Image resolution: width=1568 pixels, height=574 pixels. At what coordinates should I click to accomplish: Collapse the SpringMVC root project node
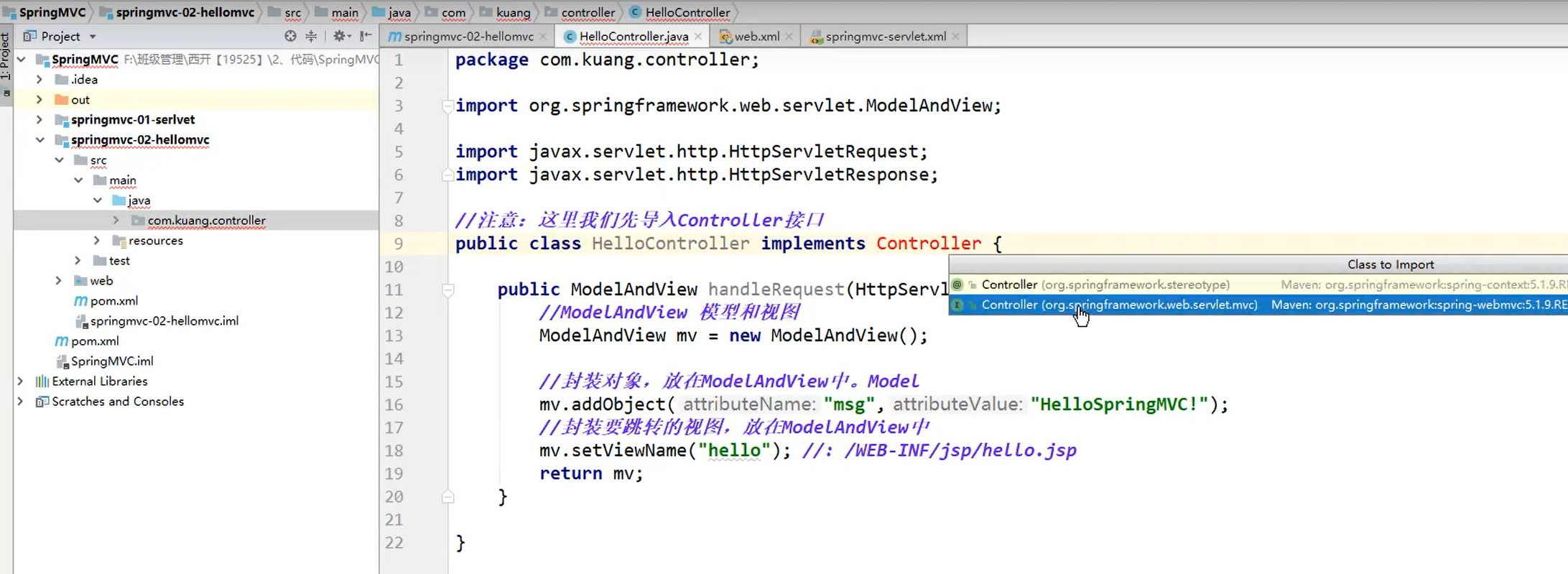22,60
